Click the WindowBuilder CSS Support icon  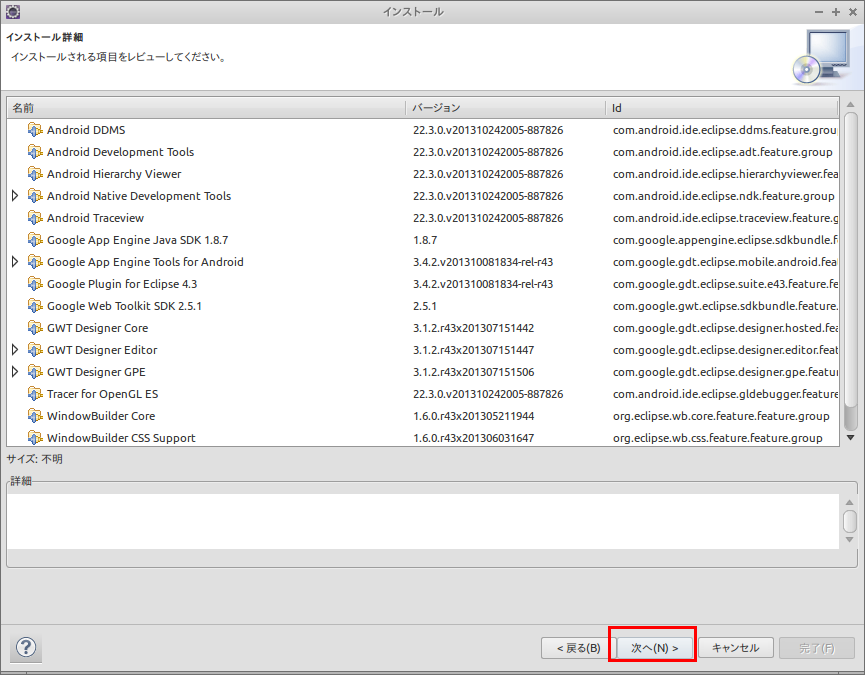pos(35,438)
